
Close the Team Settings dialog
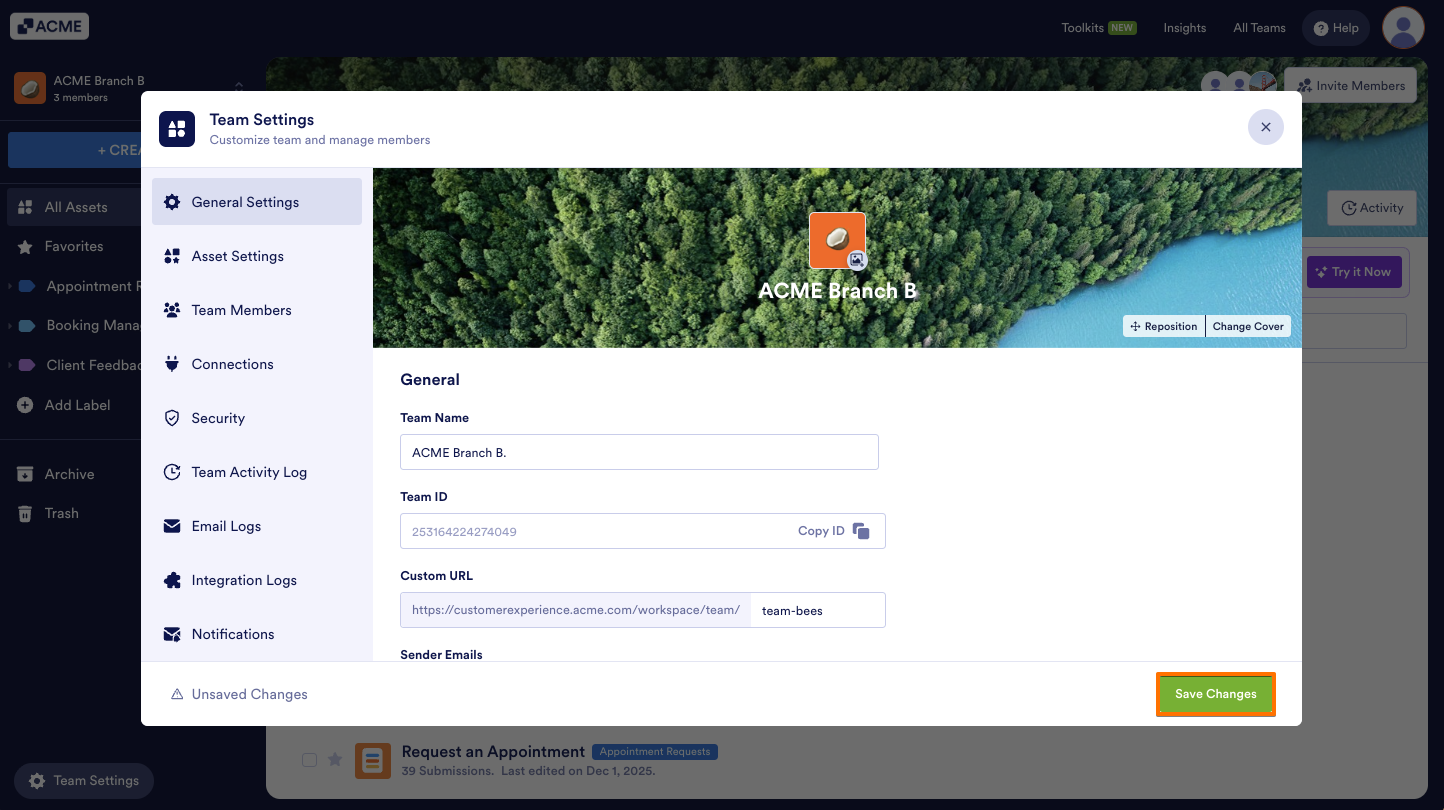coord(1266,127)
